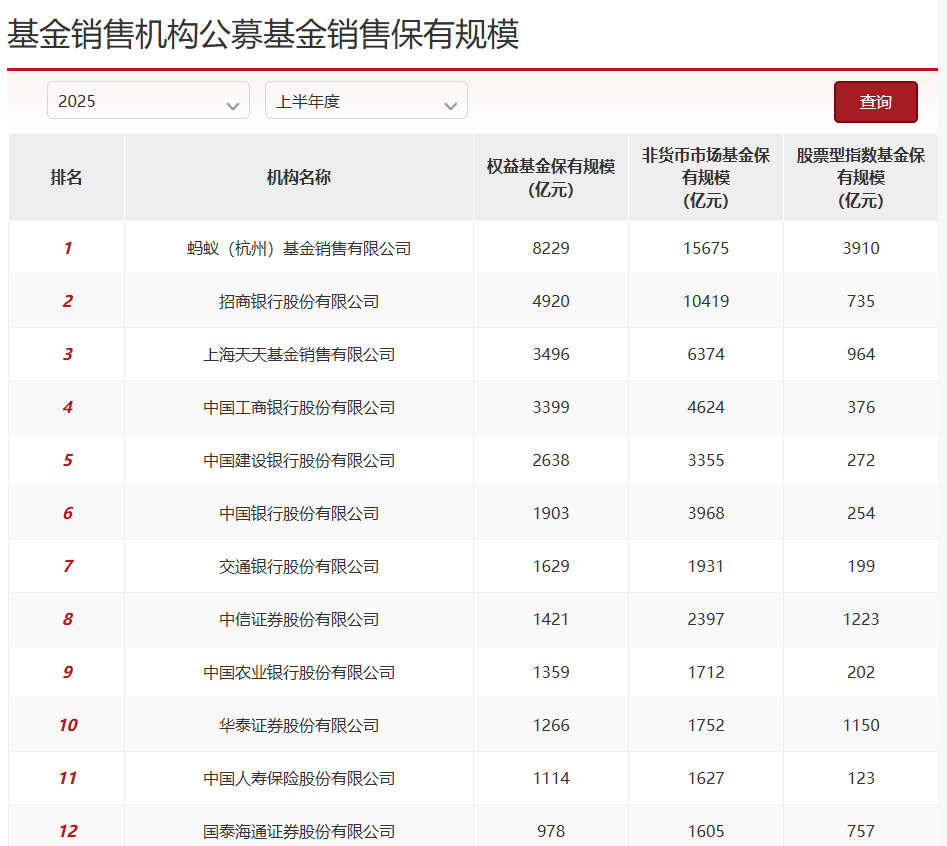Click index fund value 254

(x=861, y=514)
